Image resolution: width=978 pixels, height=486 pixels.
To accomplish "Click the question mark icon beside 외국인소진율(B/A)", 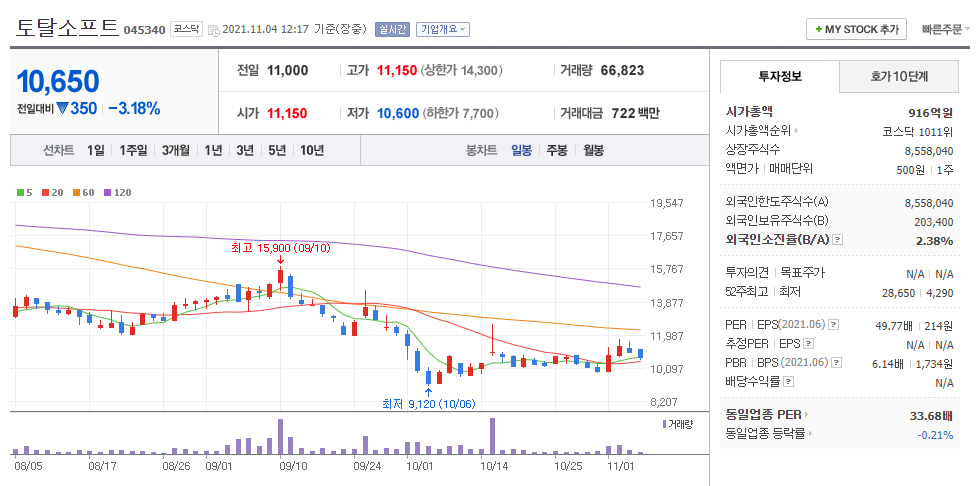I will pos(838,240).
